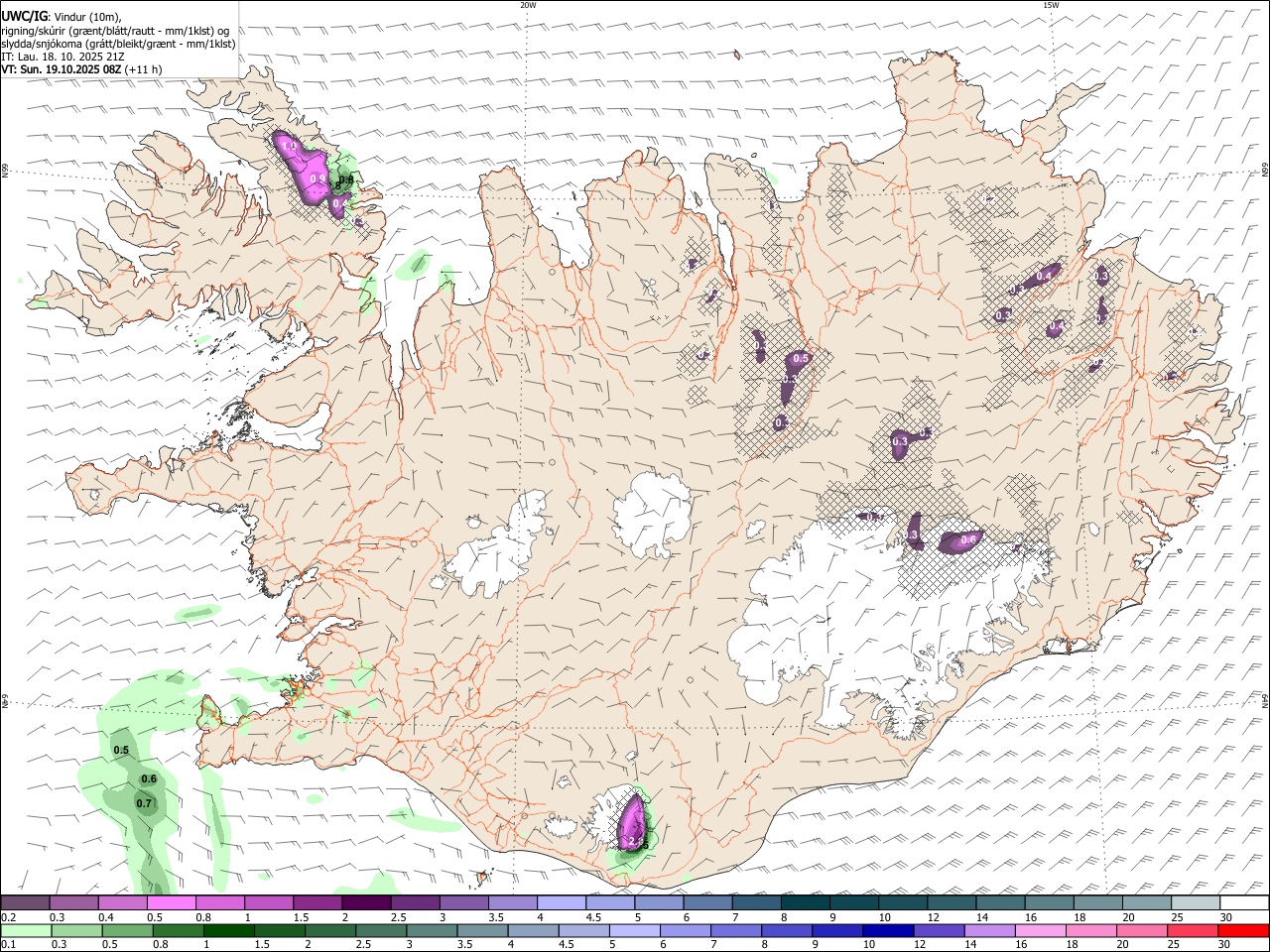This screenshot has width=1270, height=952.
Task: Pick the pink 20 swatch in bottom legend
Action: coord(1142,930)
